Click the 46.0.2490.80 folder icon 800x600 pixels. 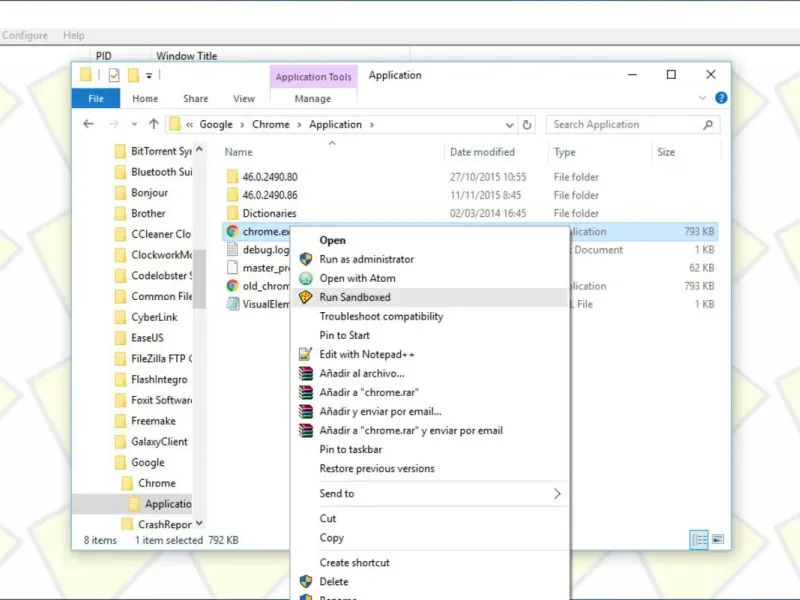[x=232, y=177]
